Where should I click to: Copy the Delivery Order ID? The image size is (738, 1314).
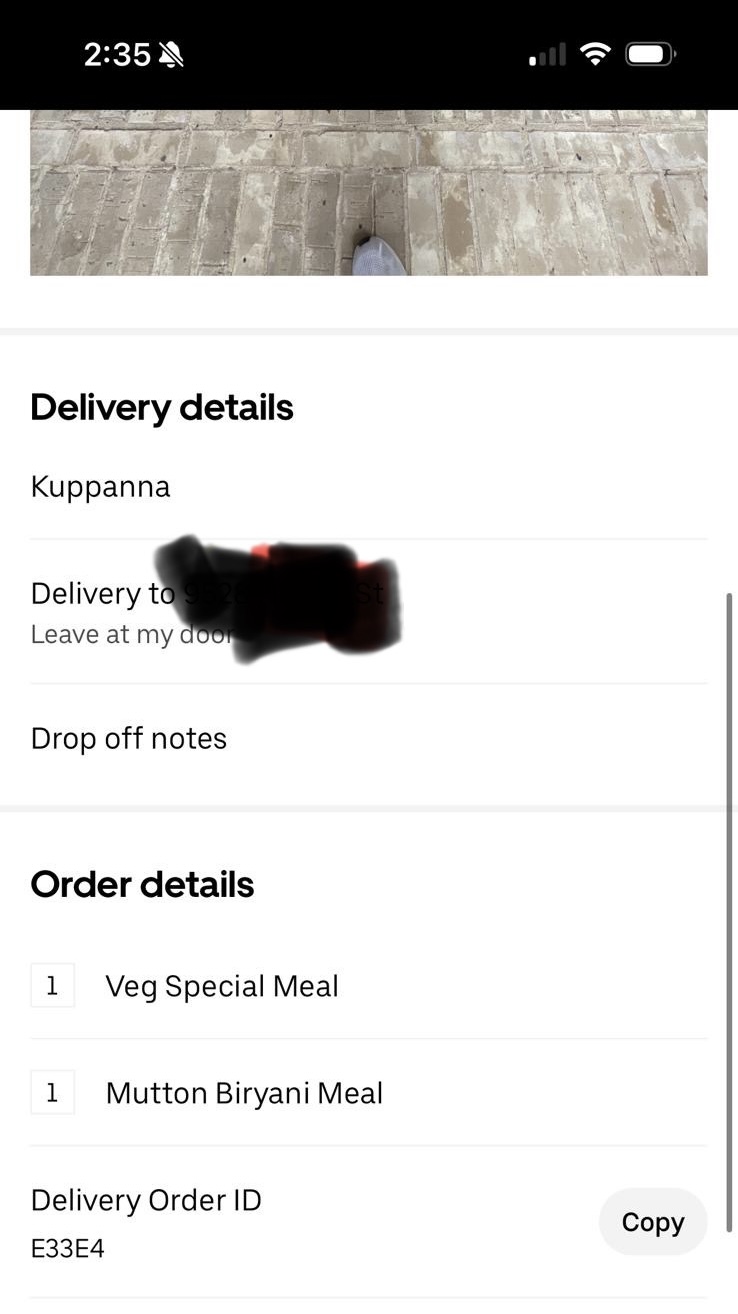coord(652,1222)
